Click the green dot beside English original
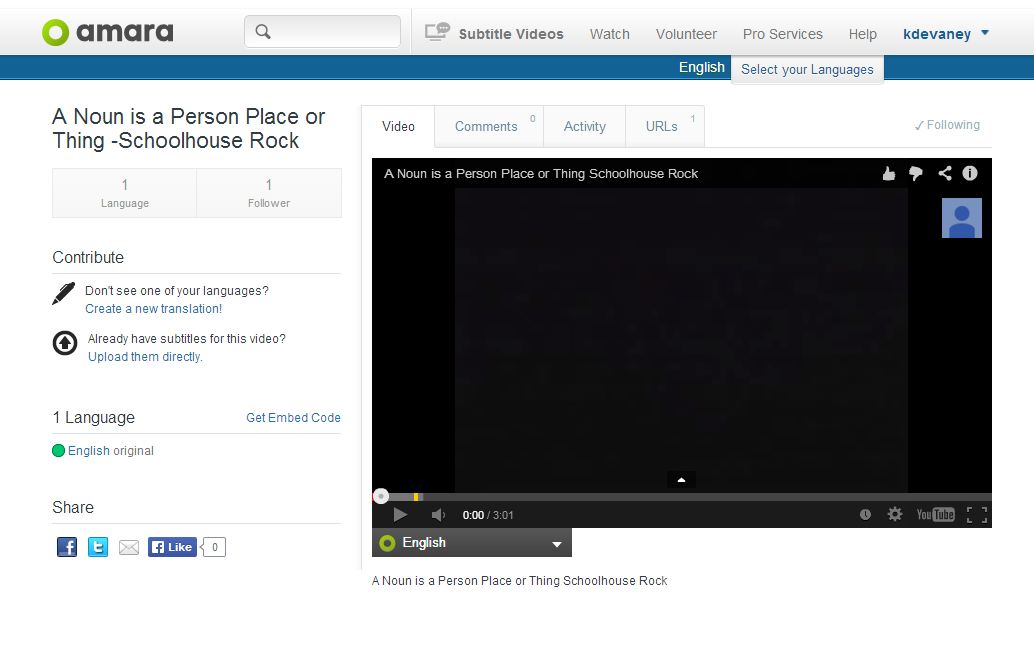 pyautogui.click(x=58, y=450)
